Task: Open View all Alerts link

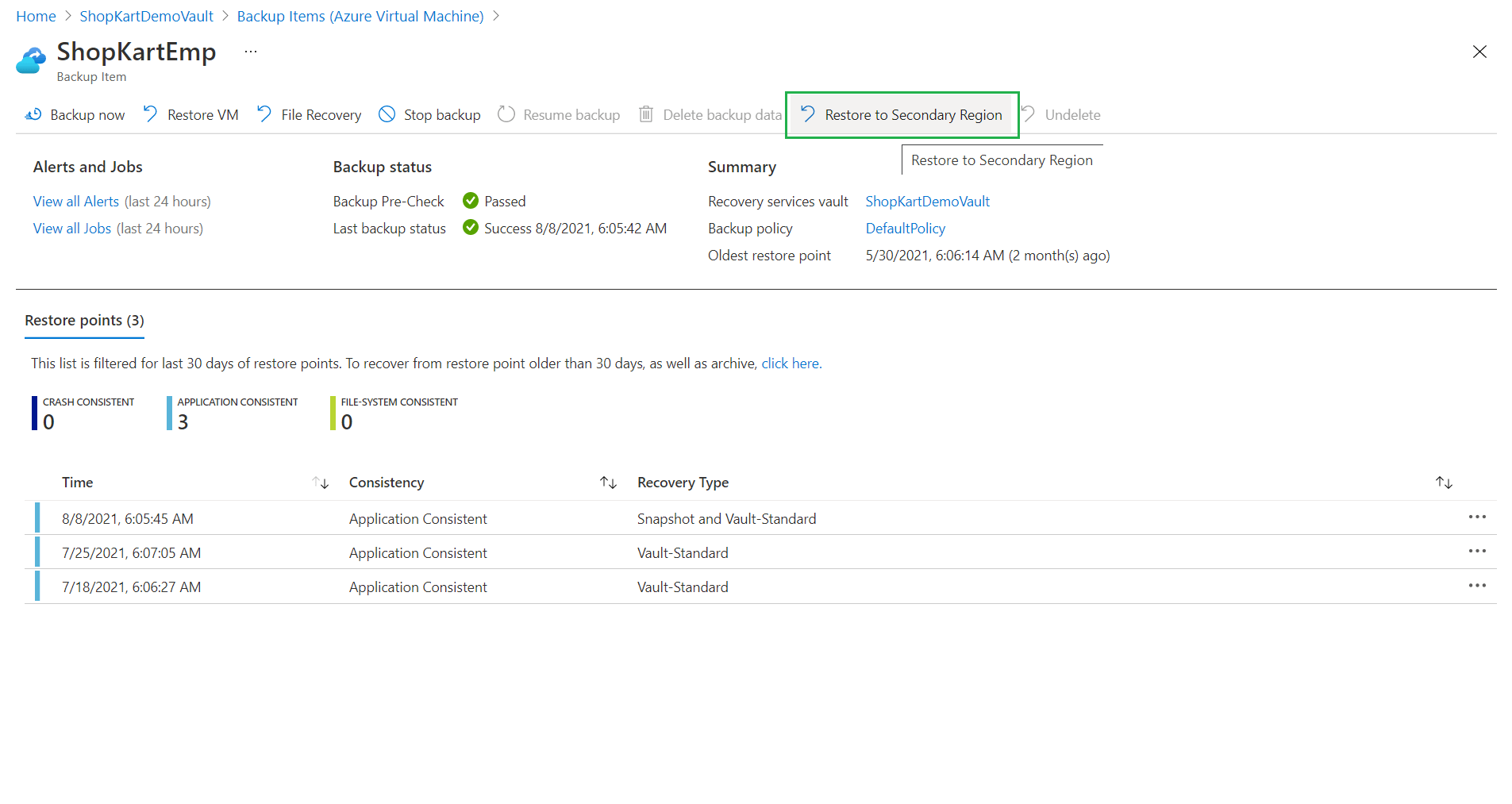Action: (75, 202)
